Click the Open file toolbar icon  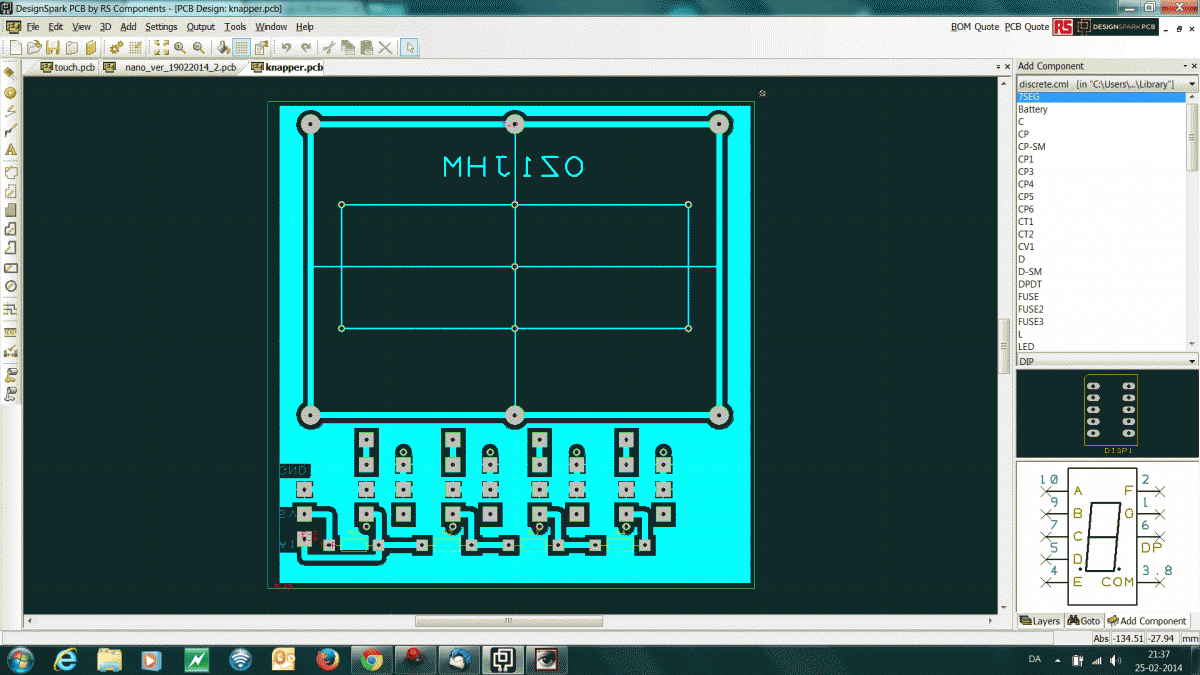[34, 47]
